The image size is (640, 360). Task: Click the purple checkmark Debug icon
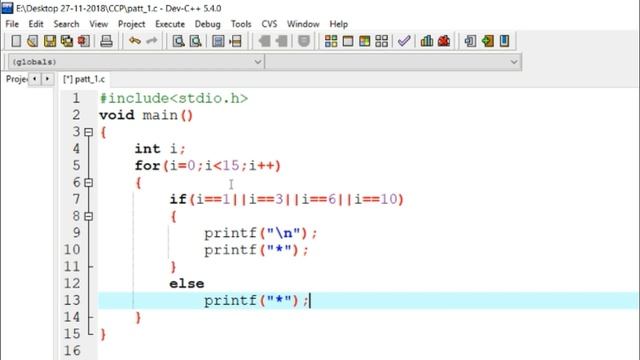click(404, 41)
